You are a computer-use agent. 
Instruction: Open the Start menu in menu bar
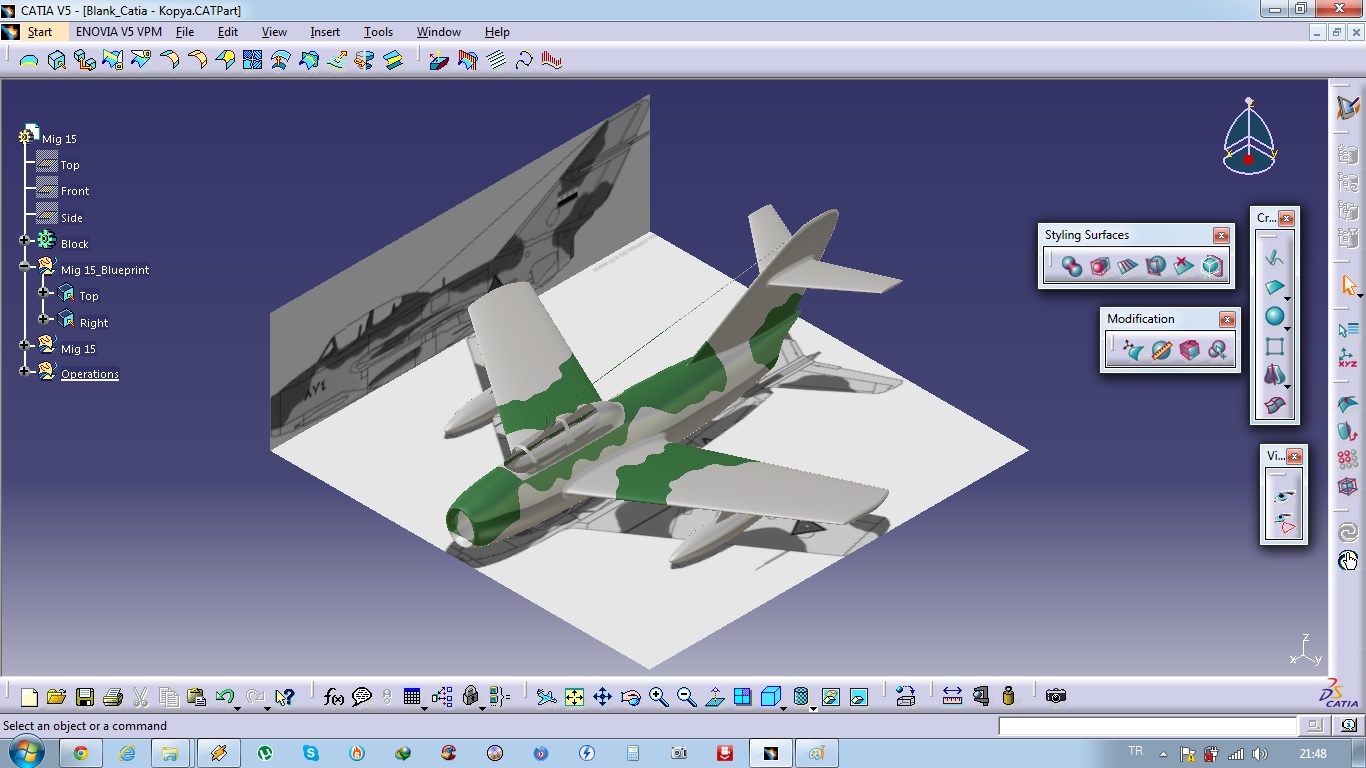[x=40, y=32]
